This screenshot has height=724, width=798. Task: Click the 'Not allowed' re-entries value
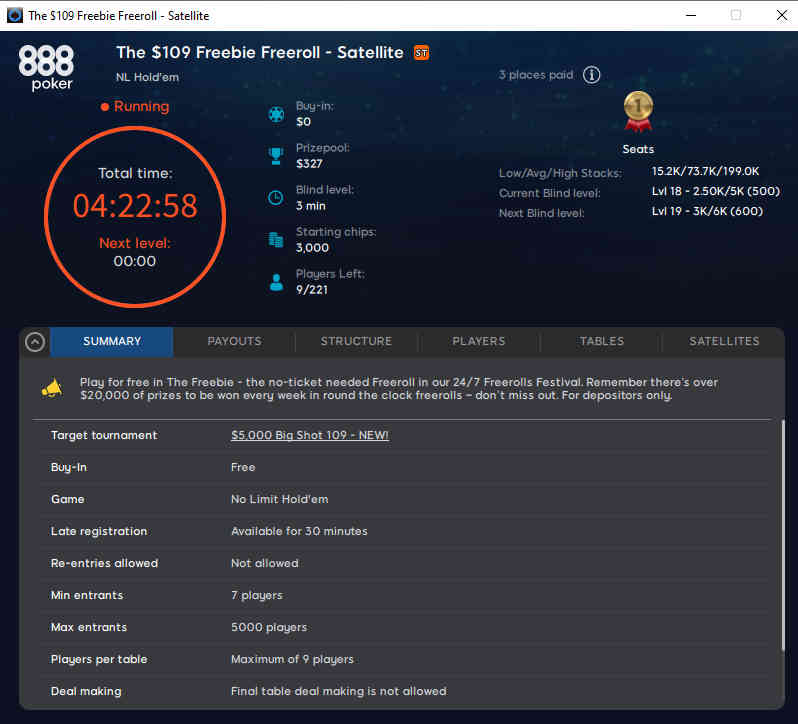point(265,563)
